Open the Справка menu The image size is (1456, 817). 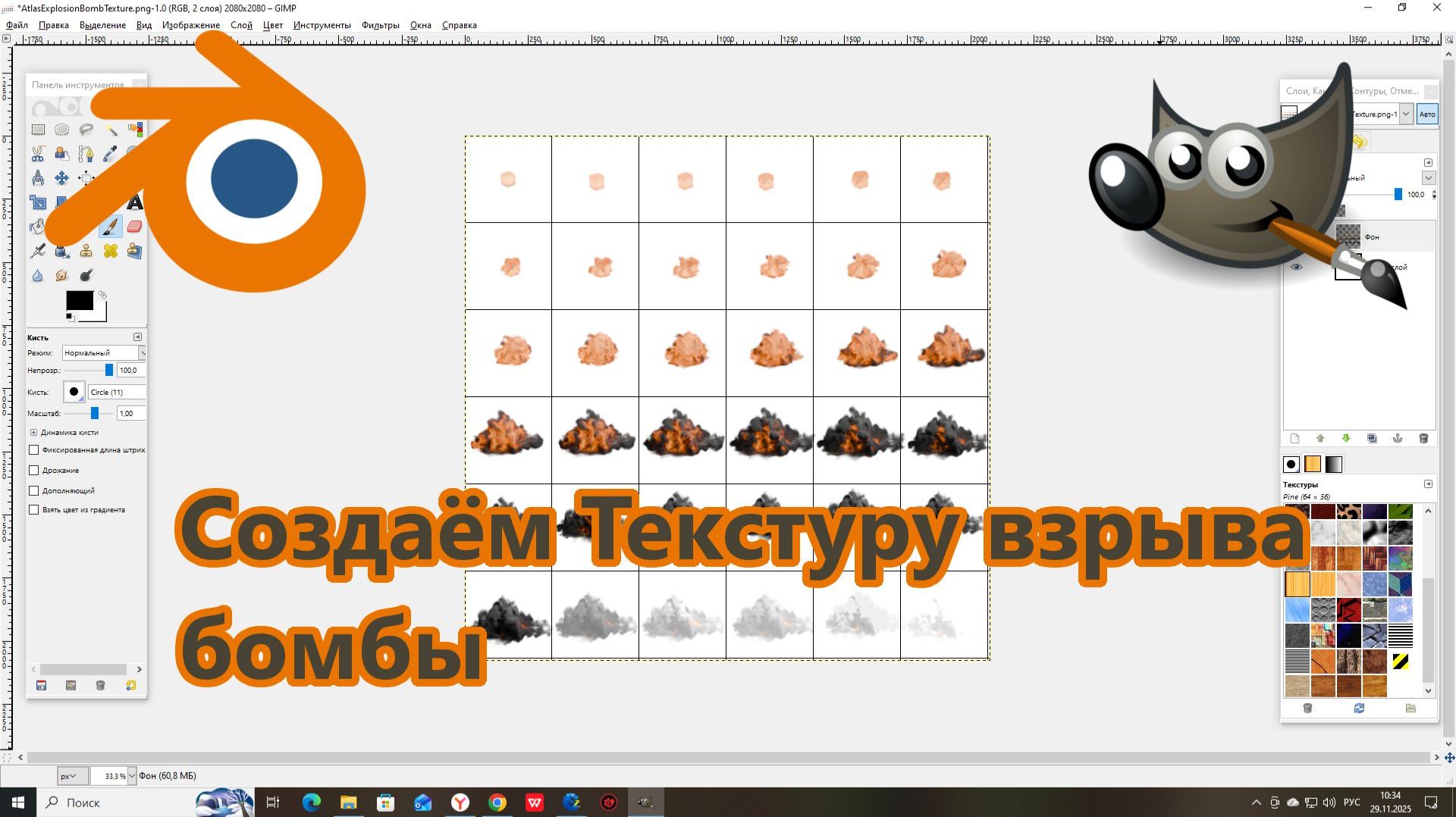[x=460, y=25]
